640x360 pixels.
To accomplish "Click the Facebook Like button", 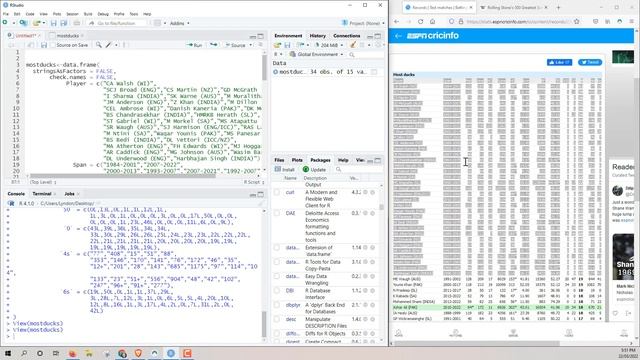I will (x=559, y=62).
